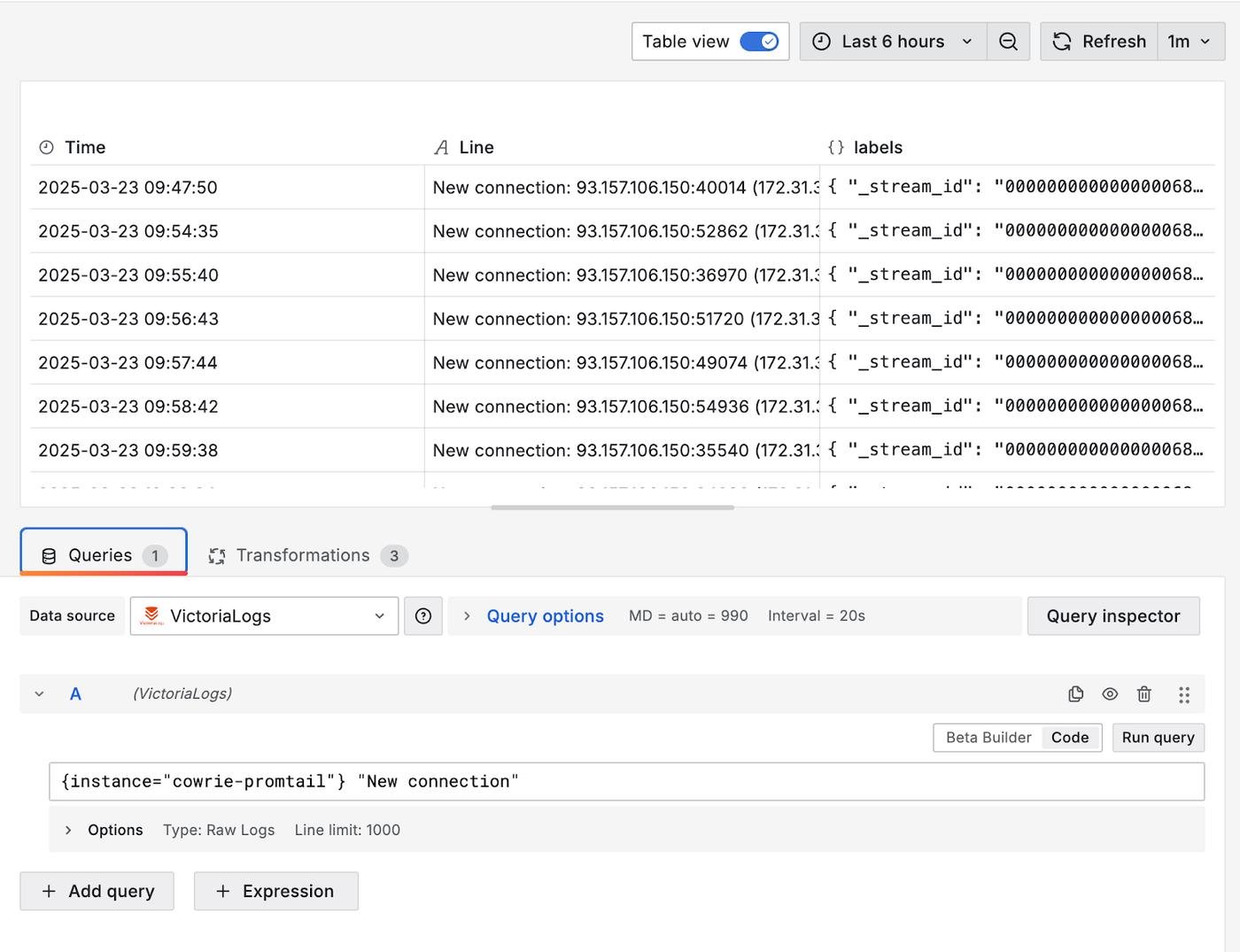The height and width of the screenshot is (952, 1240).
Task: Open the VictoriaLogs data source dropdown
Action: pos(264,615)
